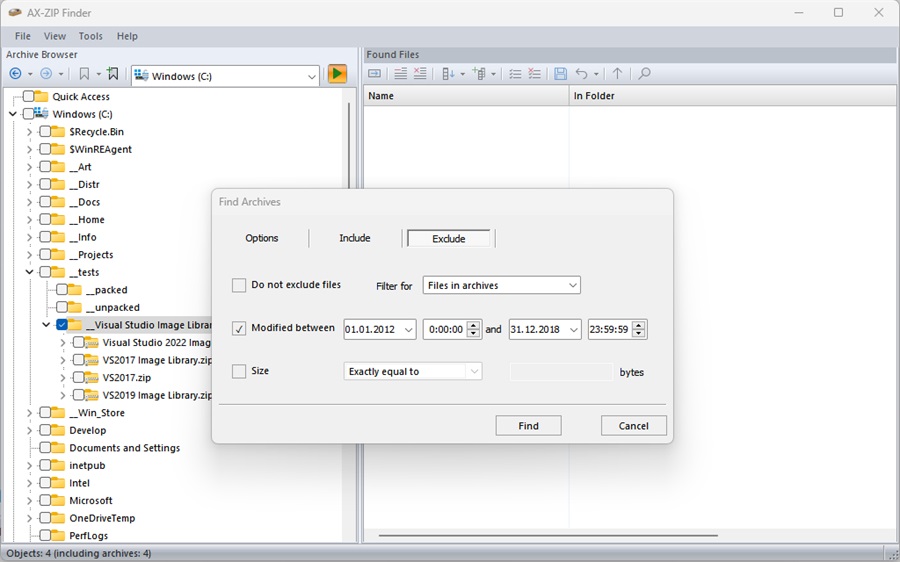900x562 pixels.
Task: Click the magnifier search icon
Action: pyautogui.click(x=645, y=73)
